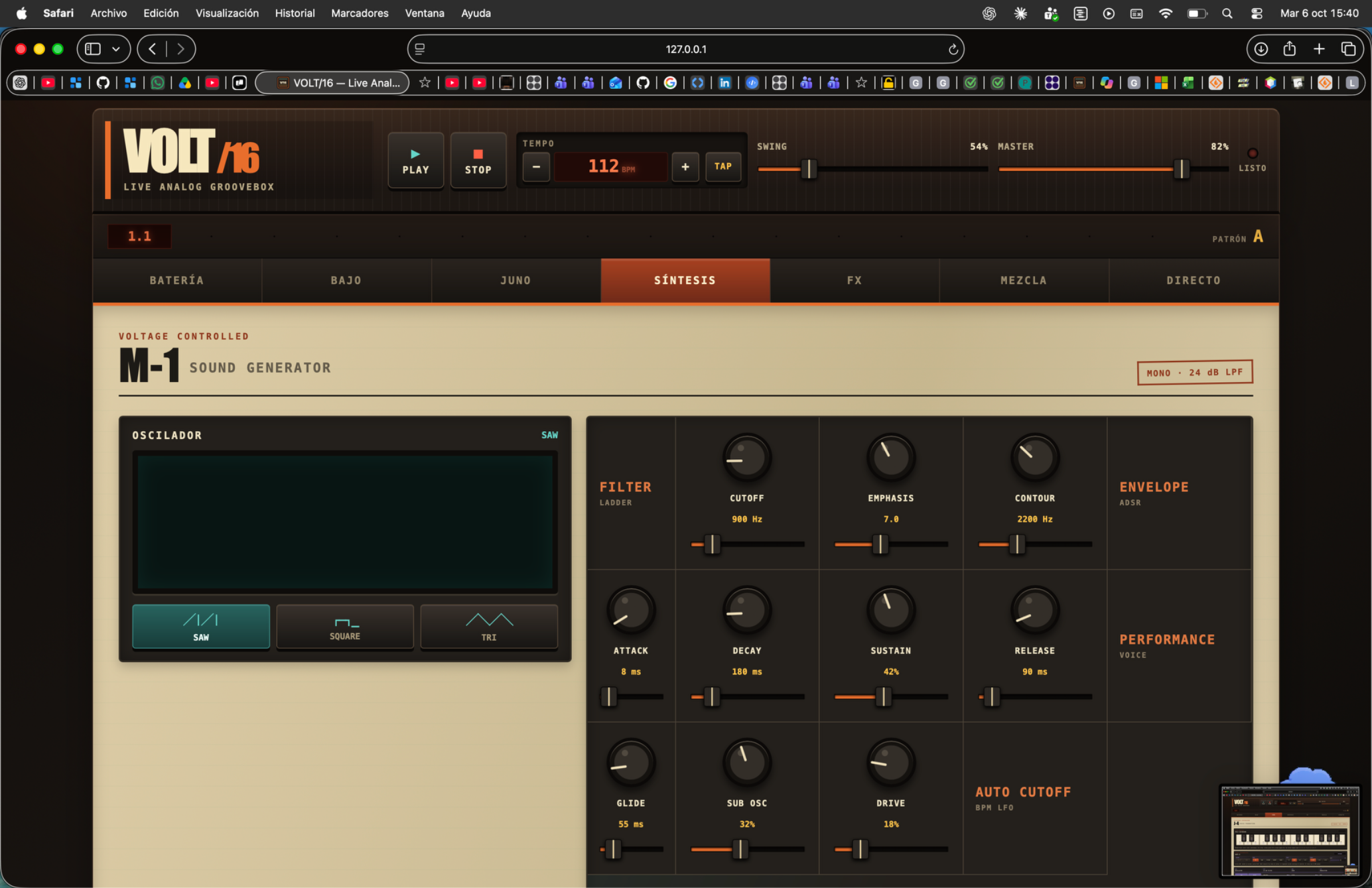Click the EMPHASIS knob
The height and width of the screenshot is (888, 1372).
point(891,458)
